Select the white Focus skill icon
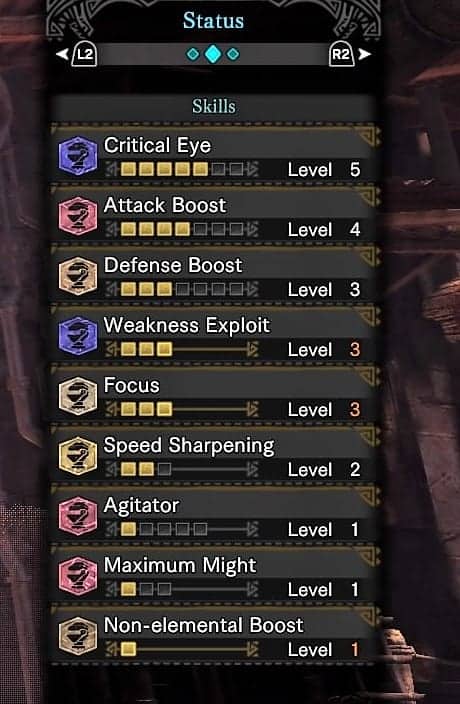460x704 pixels. [78, 396]
